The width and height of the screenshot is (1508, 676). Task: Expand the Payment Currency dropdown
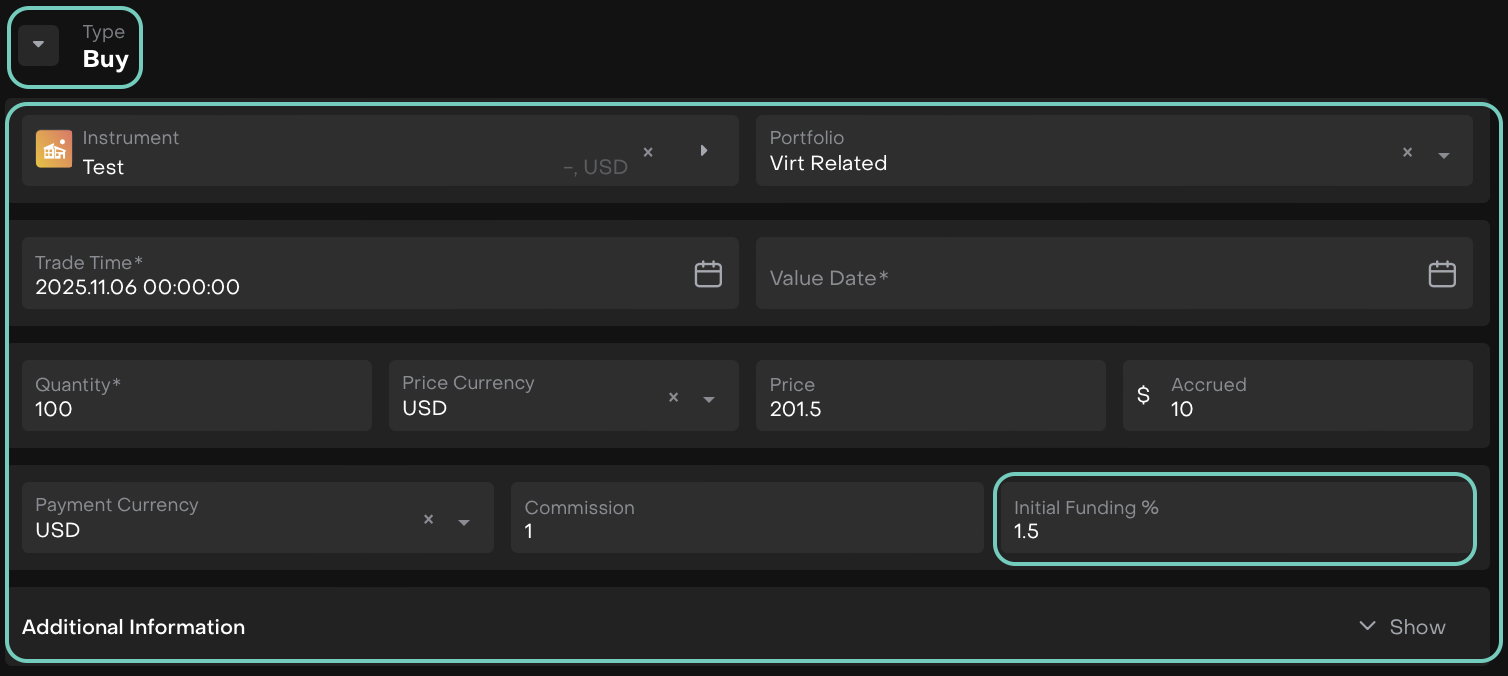click(x=464, y=522)
